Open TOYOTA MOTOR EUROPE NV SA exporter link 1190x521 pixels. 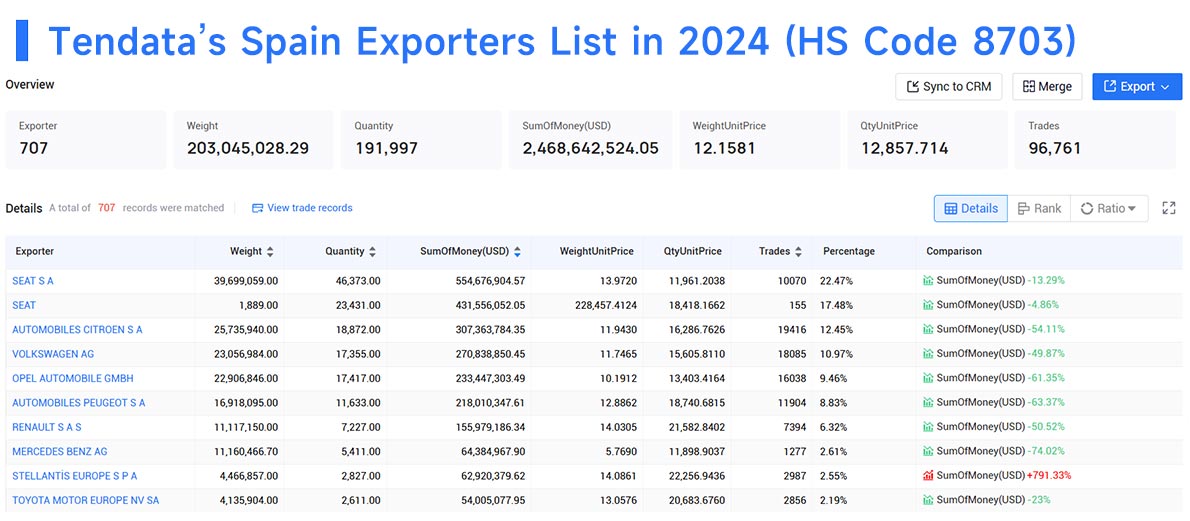point(86,500)
